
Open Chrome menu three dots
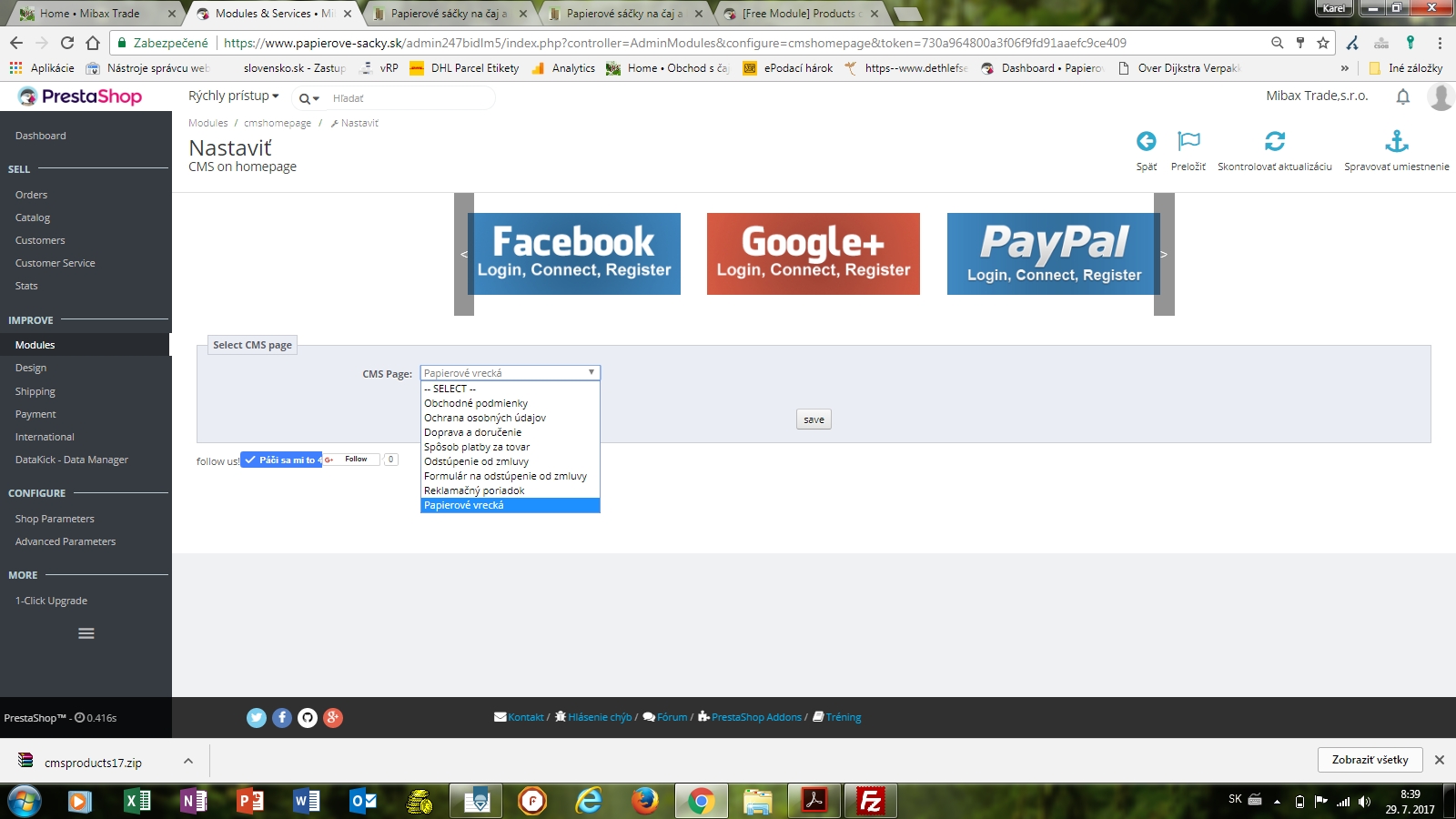1440,43
